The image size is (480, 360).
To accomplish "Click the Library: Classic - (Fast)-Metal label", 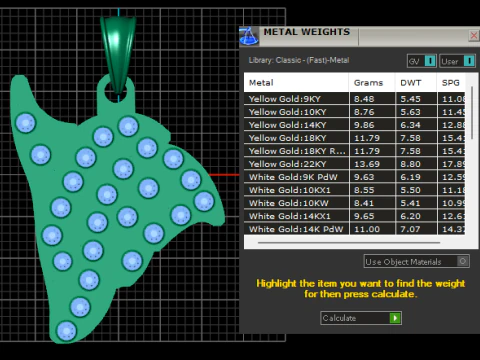I will pos(299,60).
